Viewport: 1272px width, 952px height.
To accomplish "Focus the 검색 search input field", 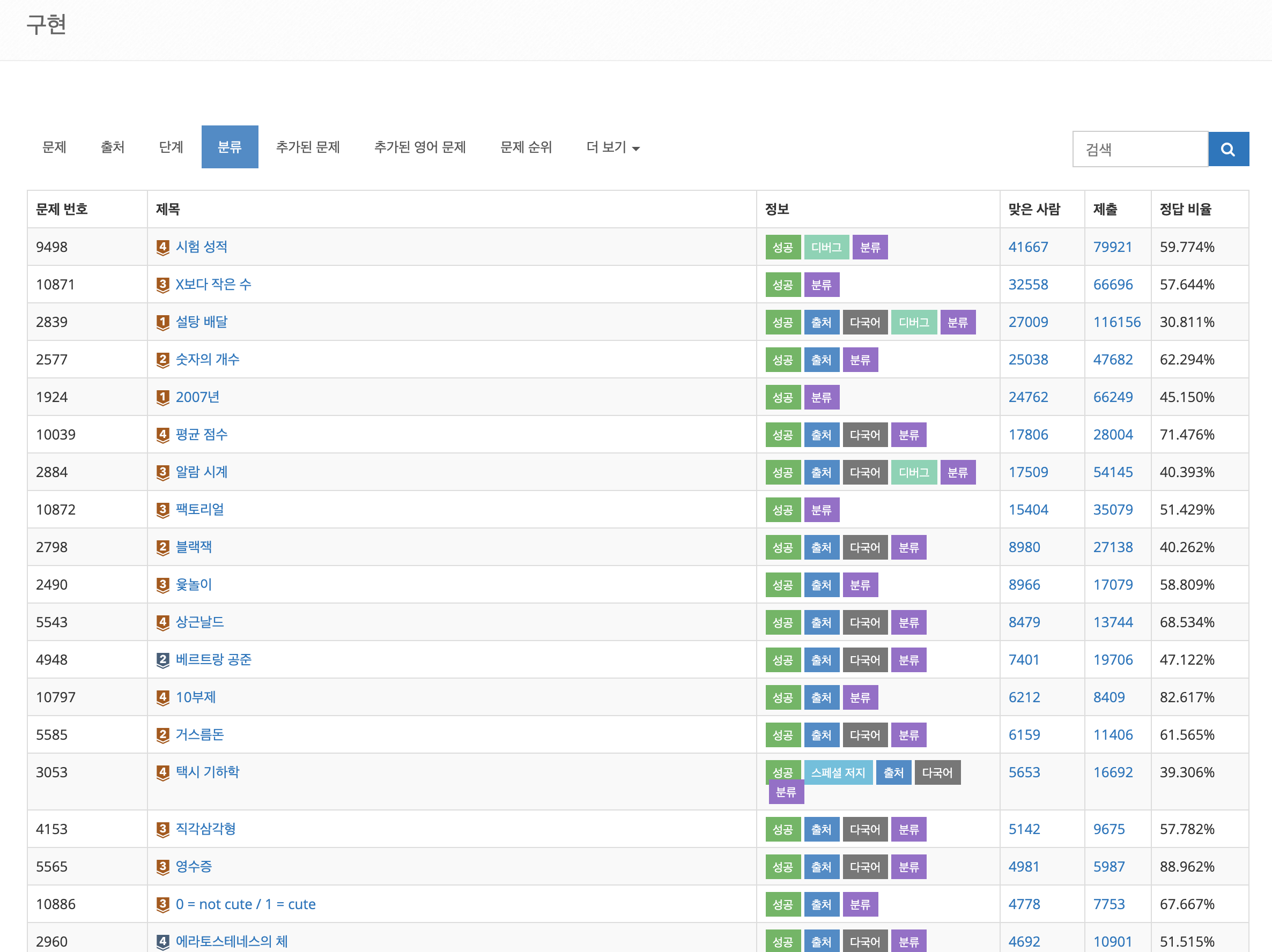I will coord(1139,150).
